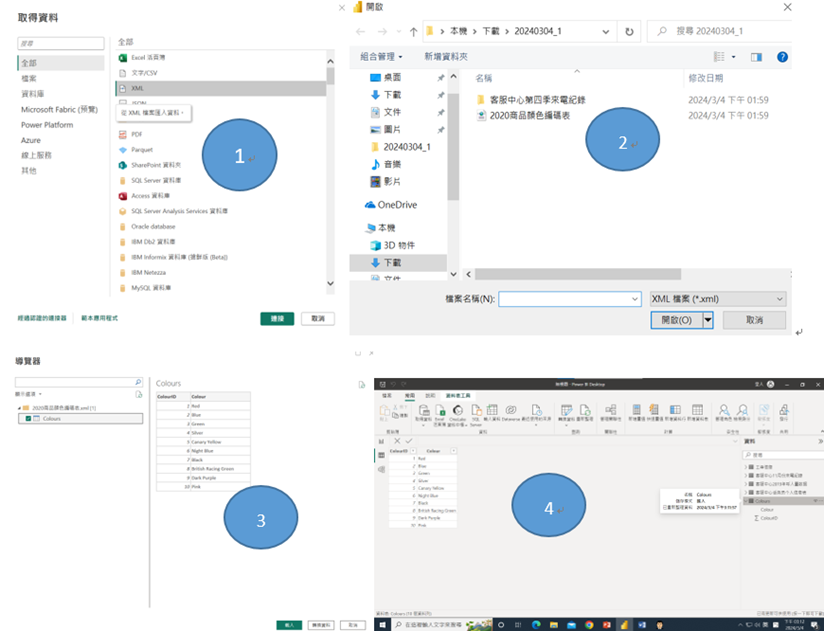
Task: Select the Excel 活頁簿 connector
Action: (152, 58)
